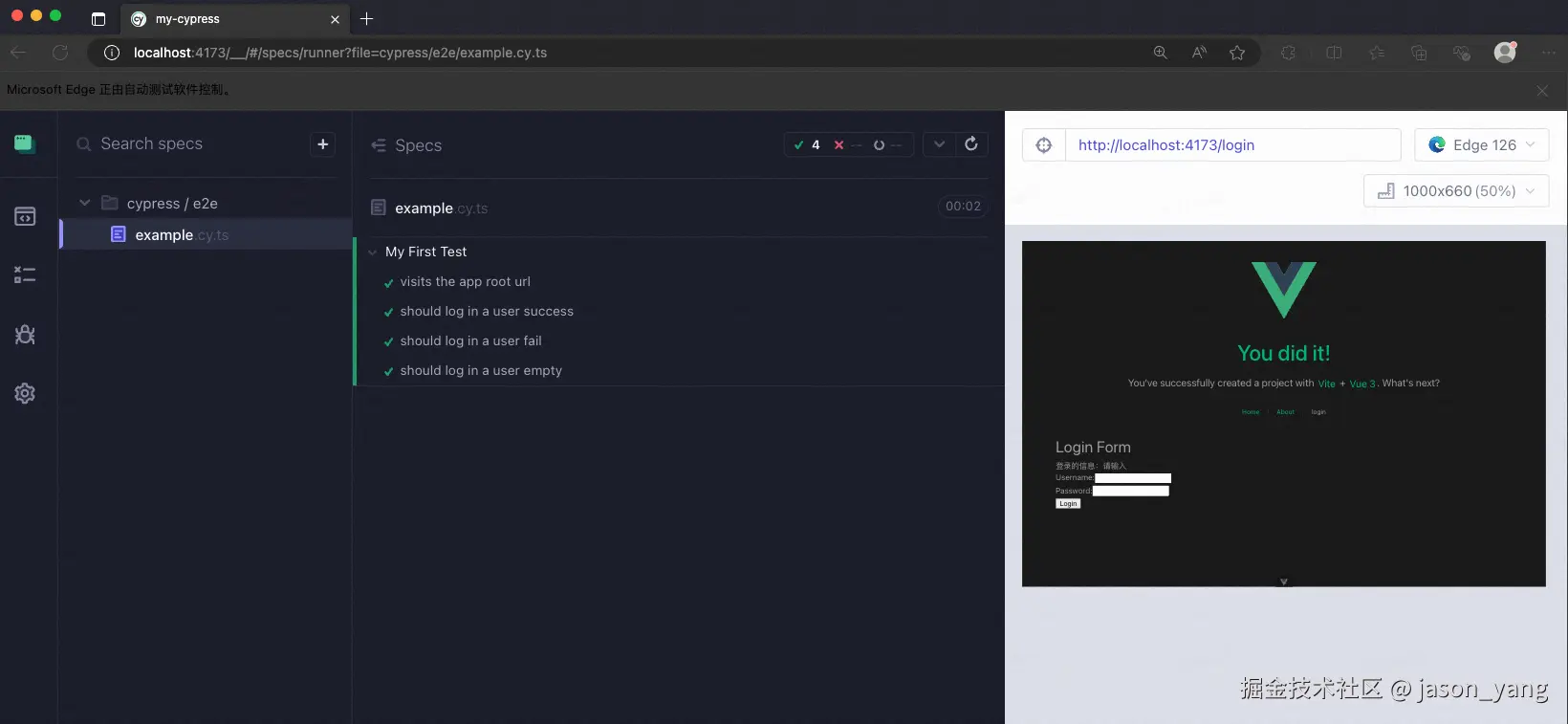
Task: Click the zoom magnifier in address bar
Action: [x=1160, y=53]
